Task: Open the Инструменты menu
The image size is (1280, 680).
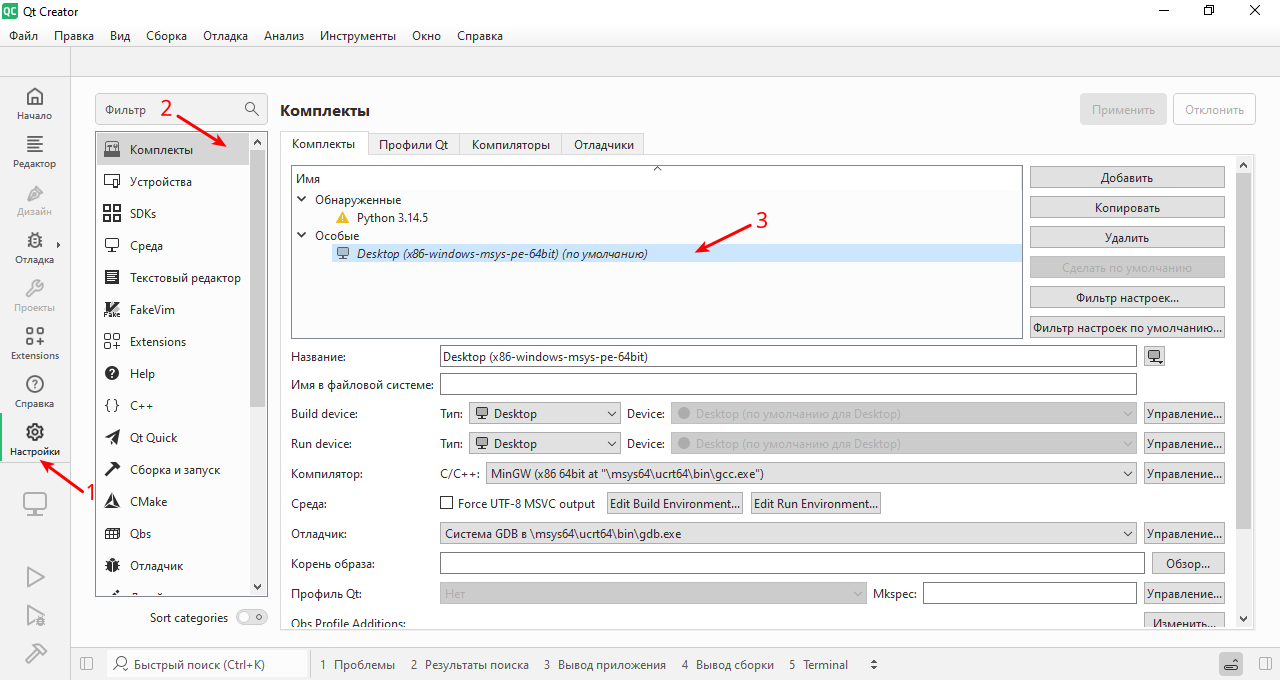Action: point(358,36)
